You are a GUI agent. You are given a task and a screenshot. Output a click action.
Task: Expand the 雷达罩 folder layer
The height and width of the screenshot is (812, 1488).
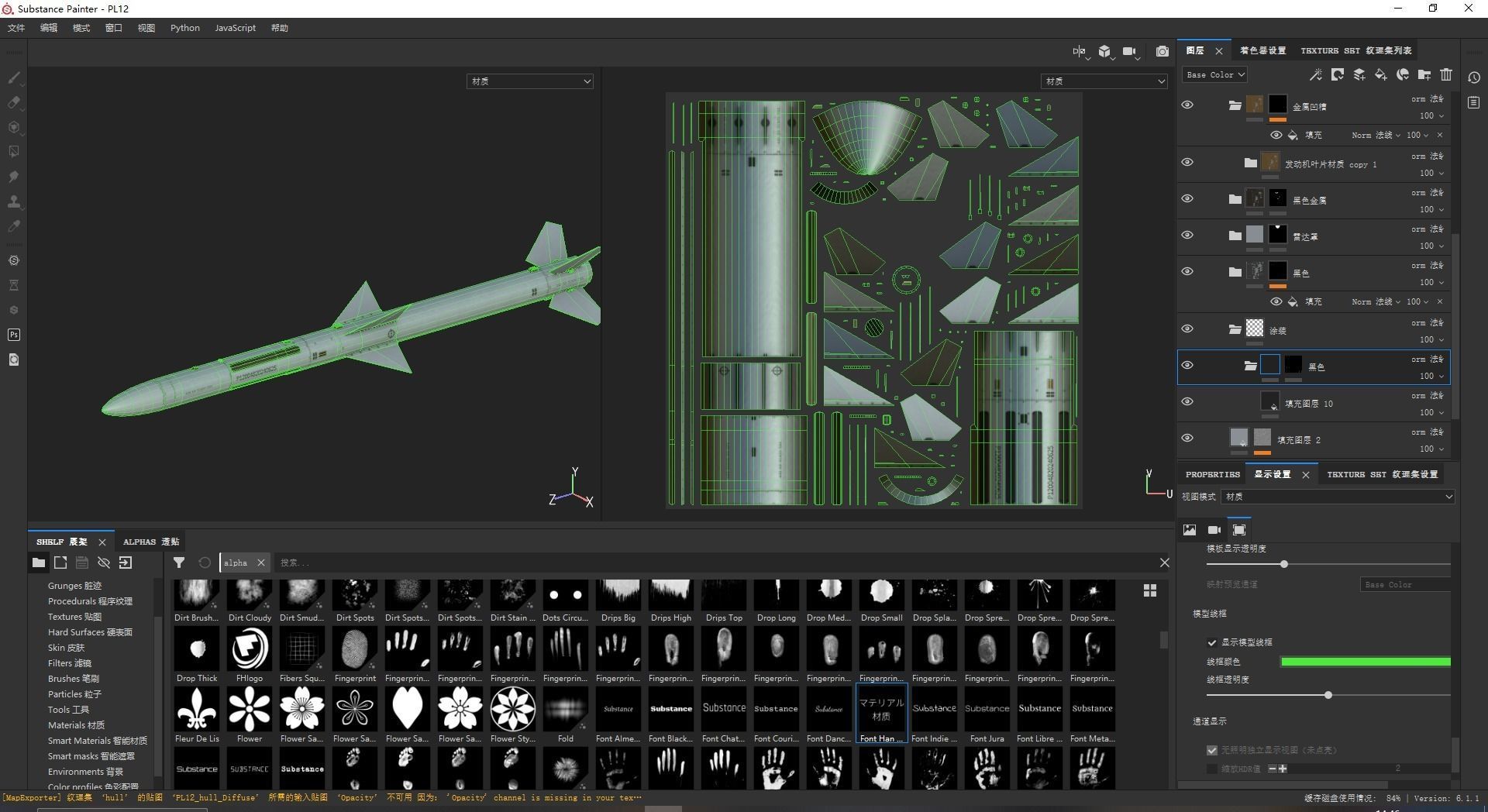coord(1235,236)
